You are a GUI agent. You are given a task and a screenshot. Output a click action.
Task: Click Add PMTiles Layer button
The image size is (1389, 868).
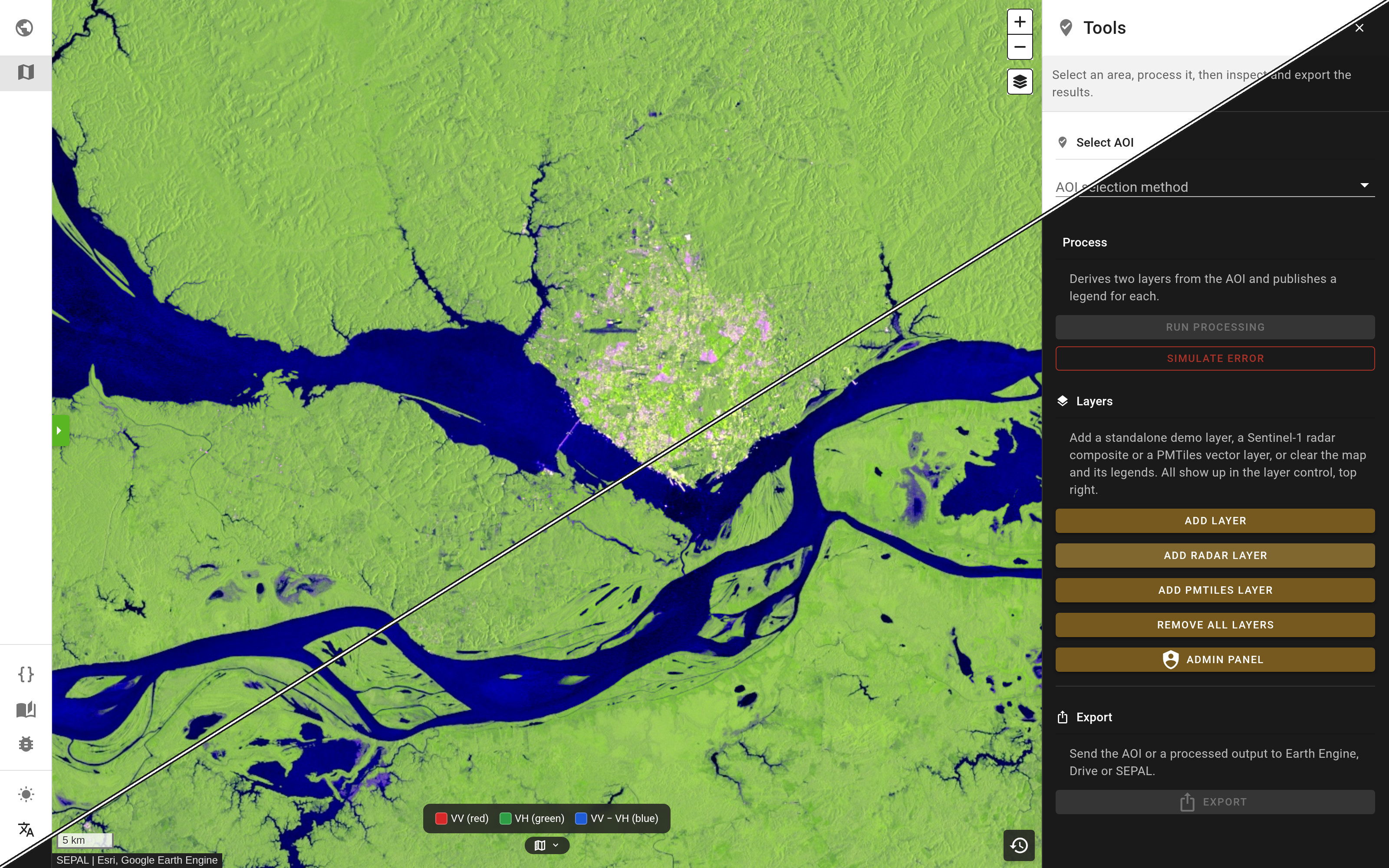1215,590
